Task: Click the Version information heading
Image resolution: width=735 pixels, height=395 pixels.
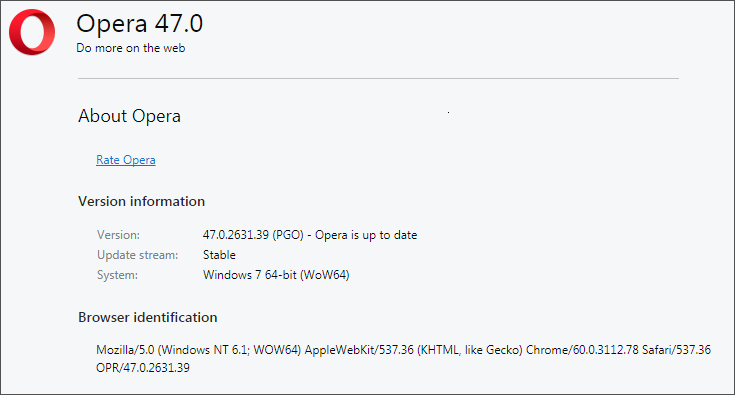Action: point(142,201)
